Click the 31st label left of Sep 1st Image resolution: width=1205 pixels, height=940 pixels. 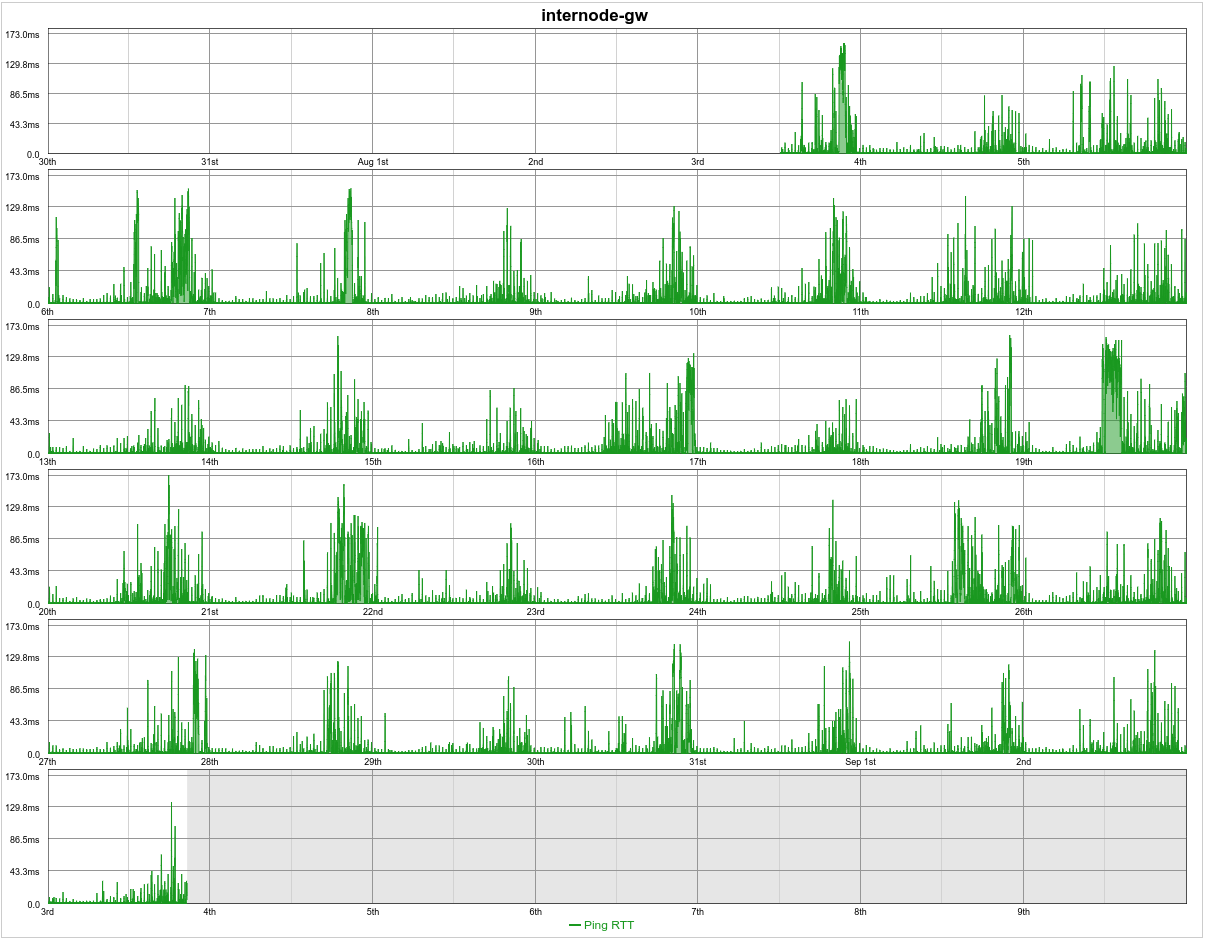click(x=698, y=762)
